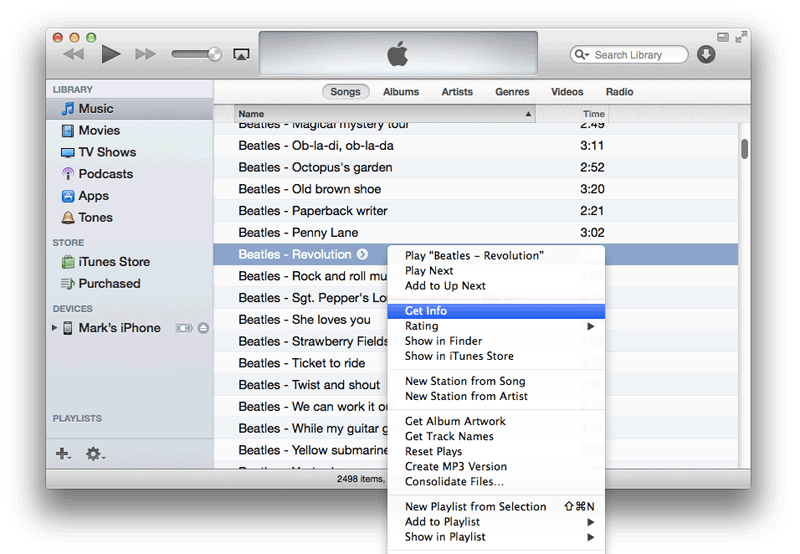The image size is (800, 554).
Task: Click the add playlist plus button
Action: (x=63, y=454)
